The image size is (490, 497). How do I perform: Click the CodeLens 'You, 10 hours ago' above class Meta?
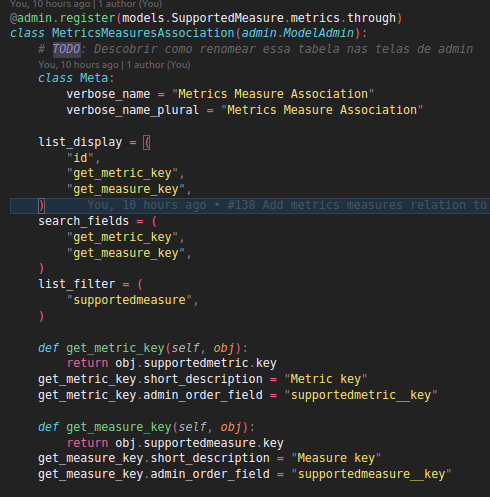(x=114, y=65)
